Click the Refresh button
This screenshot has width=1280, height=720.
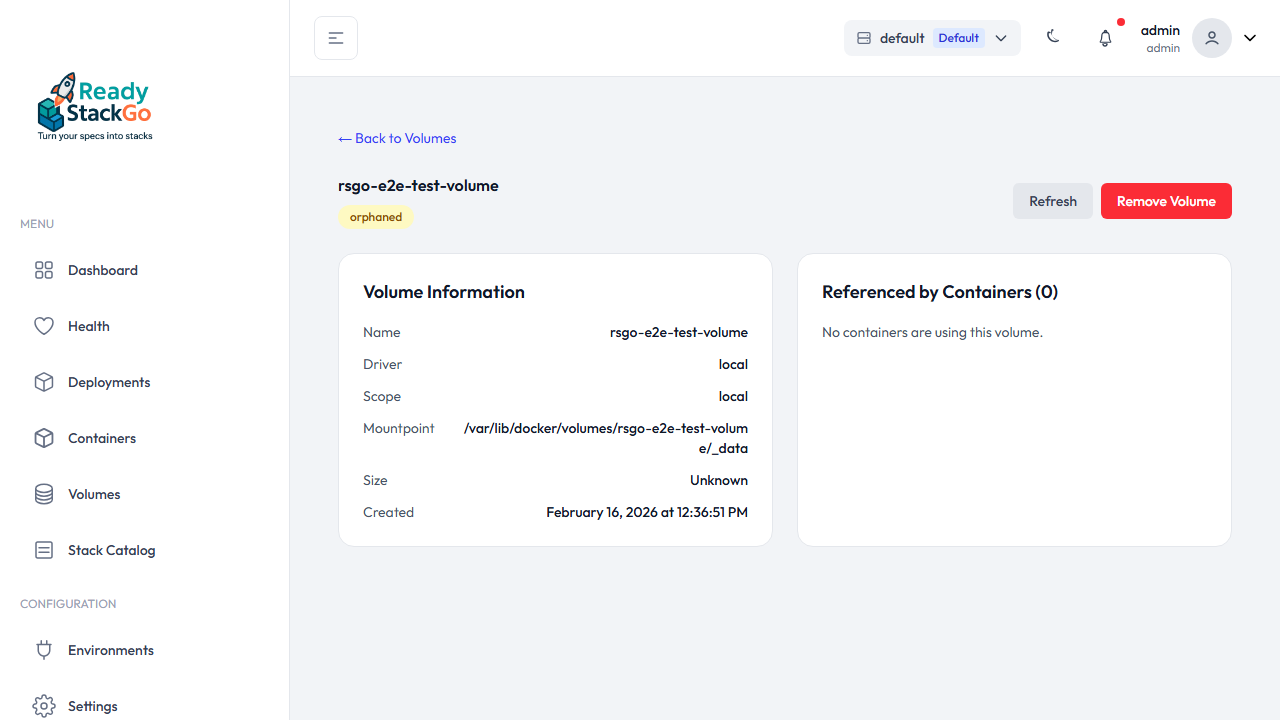point(1052,201)
